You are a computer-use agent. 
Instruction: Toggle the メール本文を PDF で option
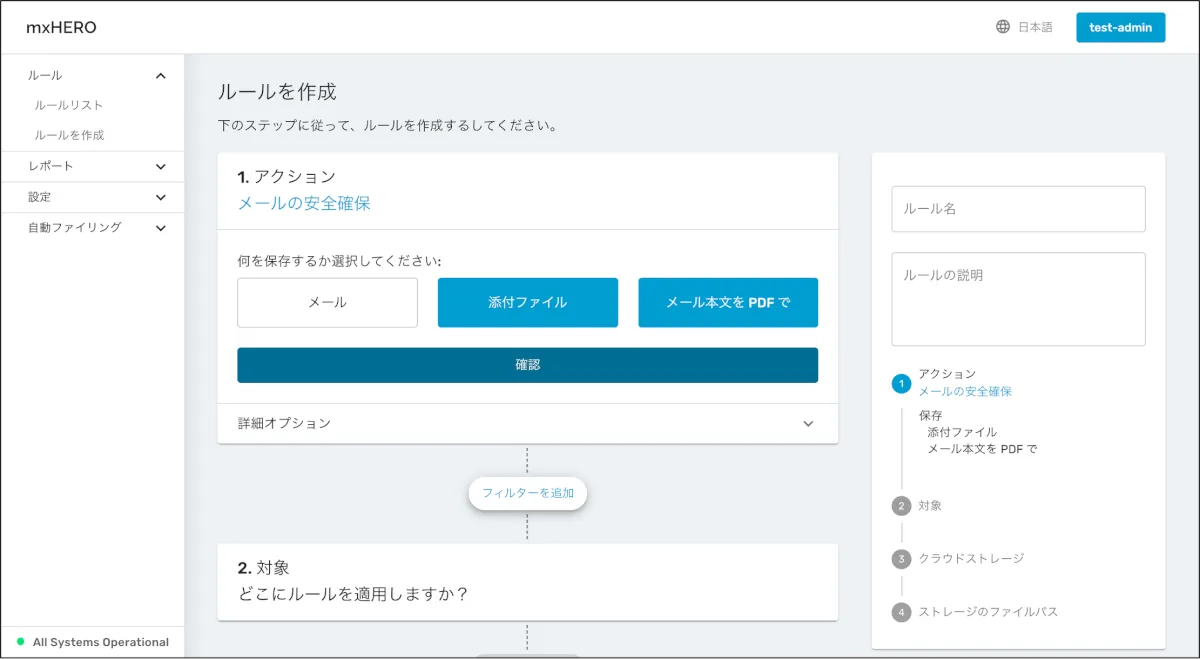tap(728, 303)
